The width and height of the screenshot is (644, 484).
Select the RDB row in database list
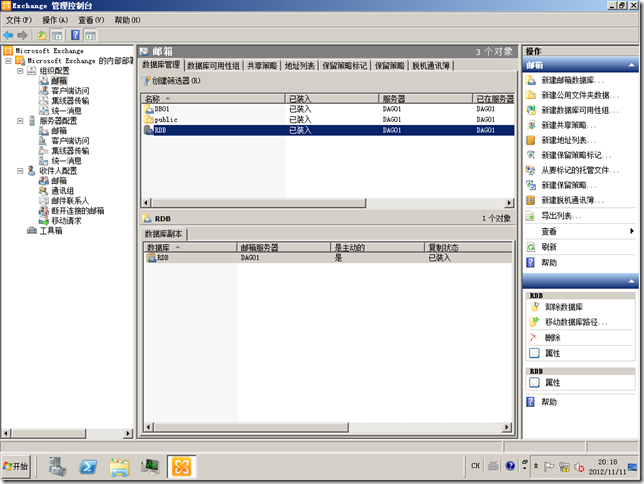point(328,130)
